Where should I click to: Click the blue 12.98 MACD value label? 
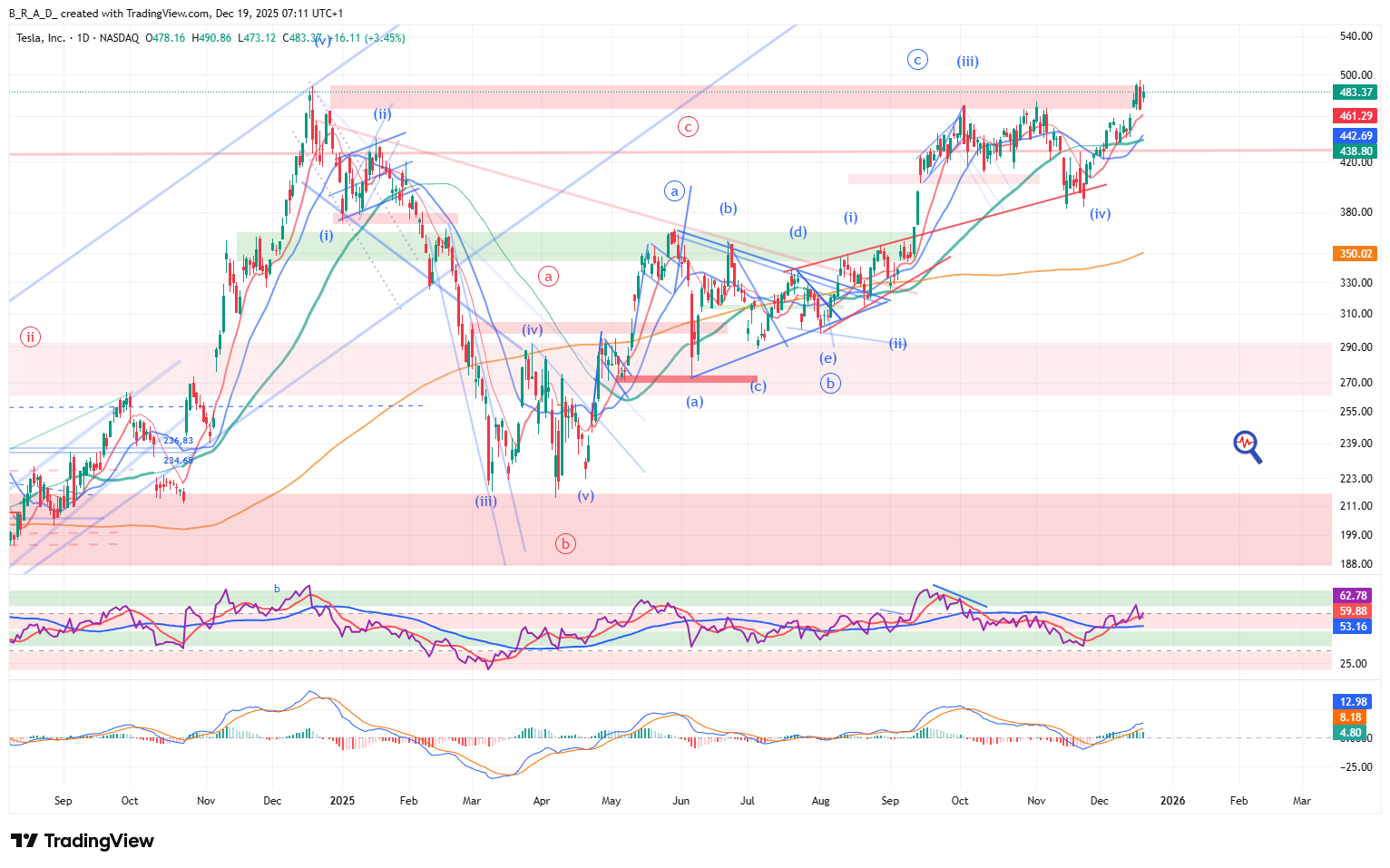pos(1353,702)
